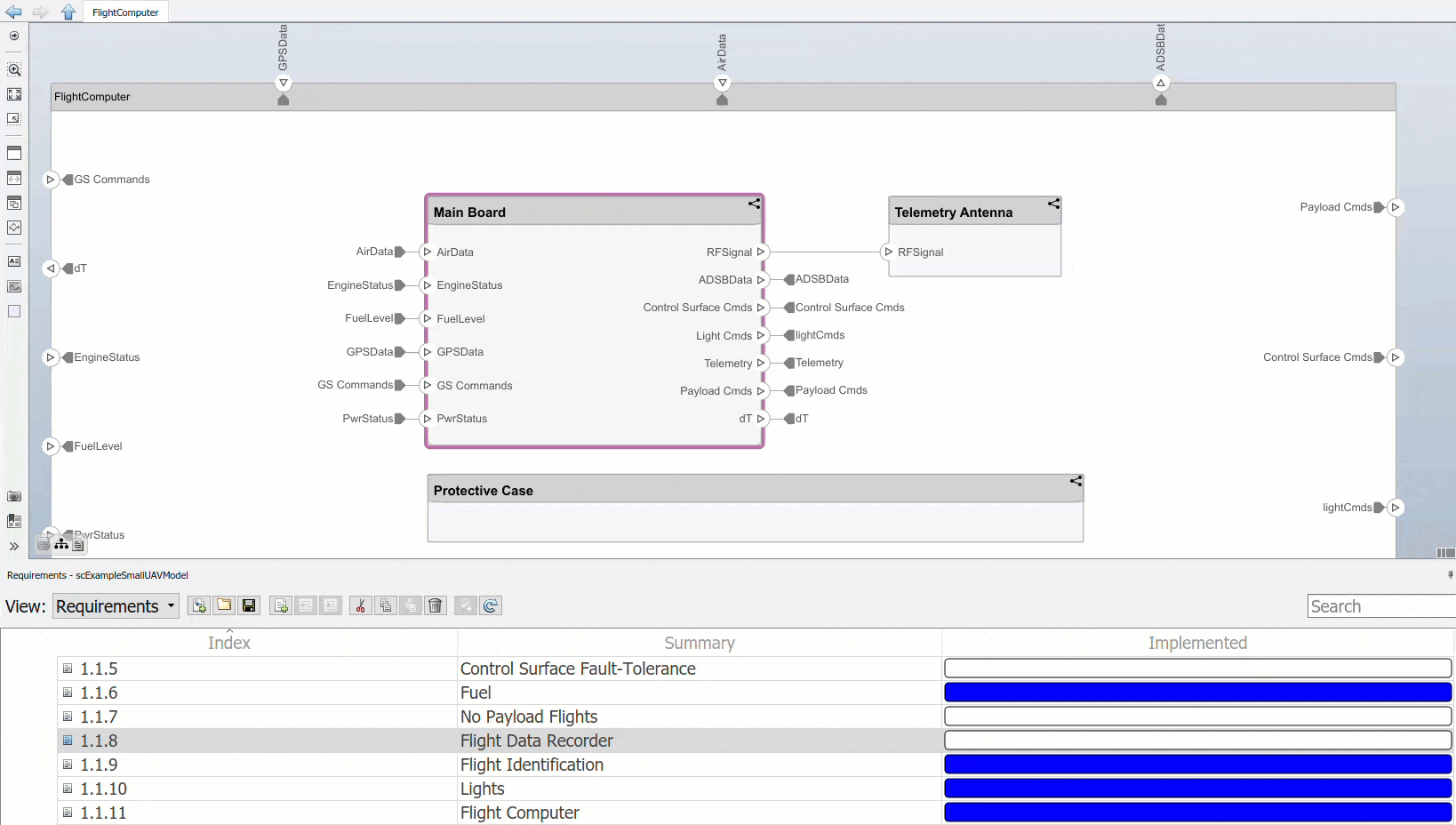This screenshot has width=1456, height=825.
Task: Expand hidden palette tools with the chevron
Action: click(x=14, y=546)
